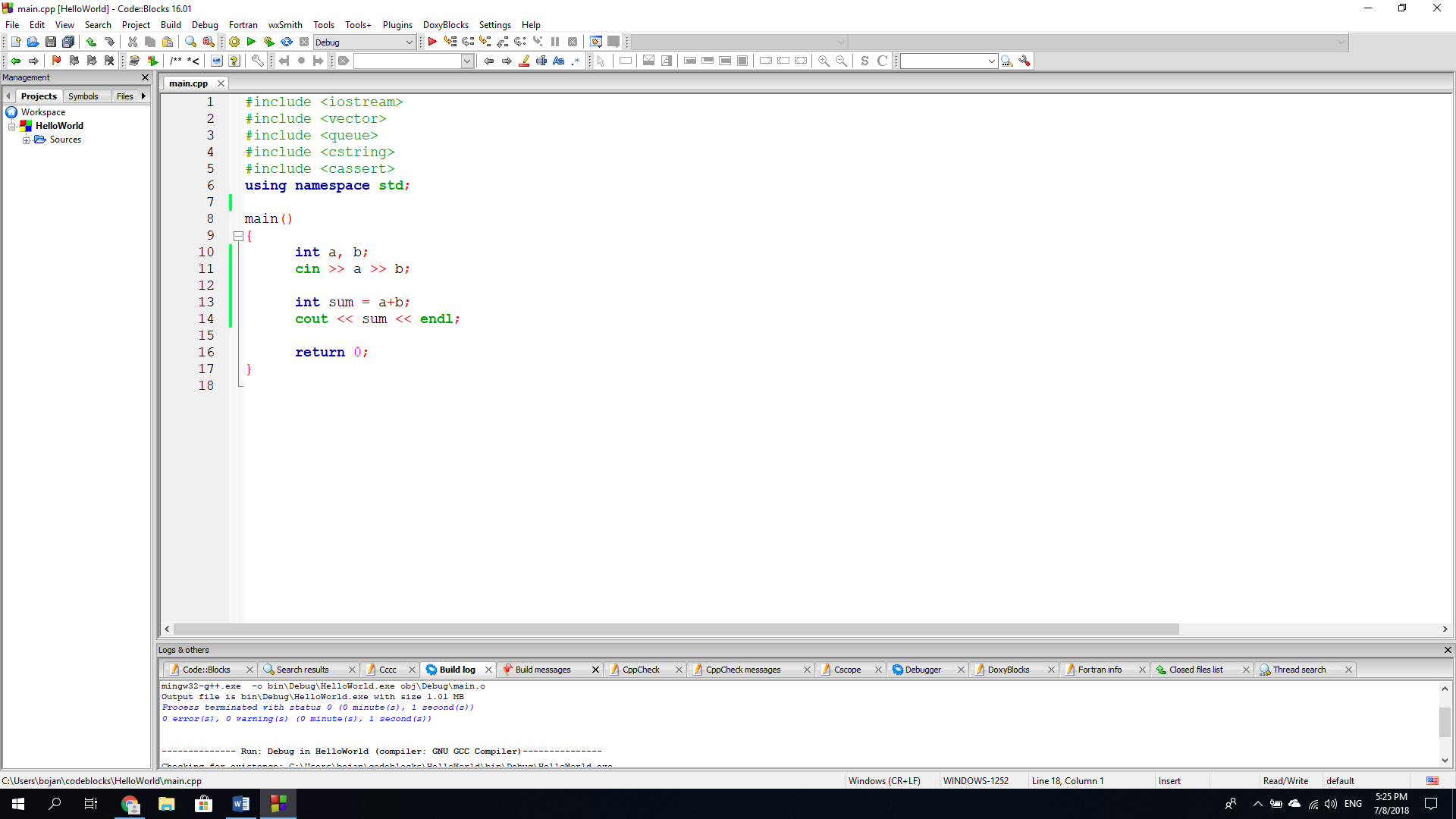
Task: Open the wide code completion function dropdown
Action: click(x=1098, y=42)
